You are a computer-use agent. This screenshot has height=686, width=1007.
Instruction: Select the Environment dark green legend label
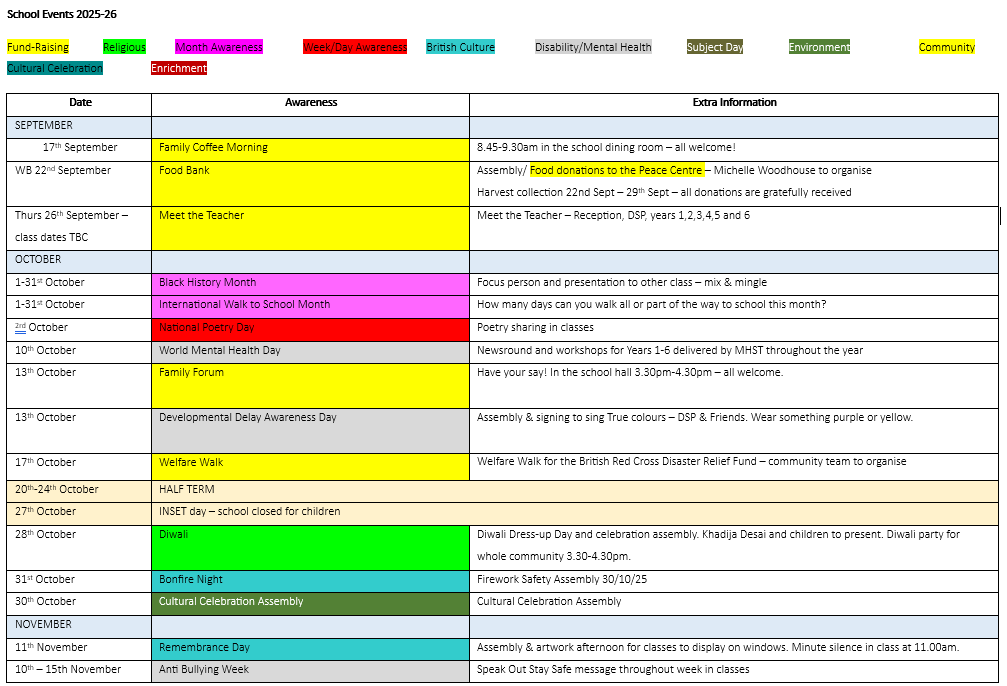click(x=819, y=47)
